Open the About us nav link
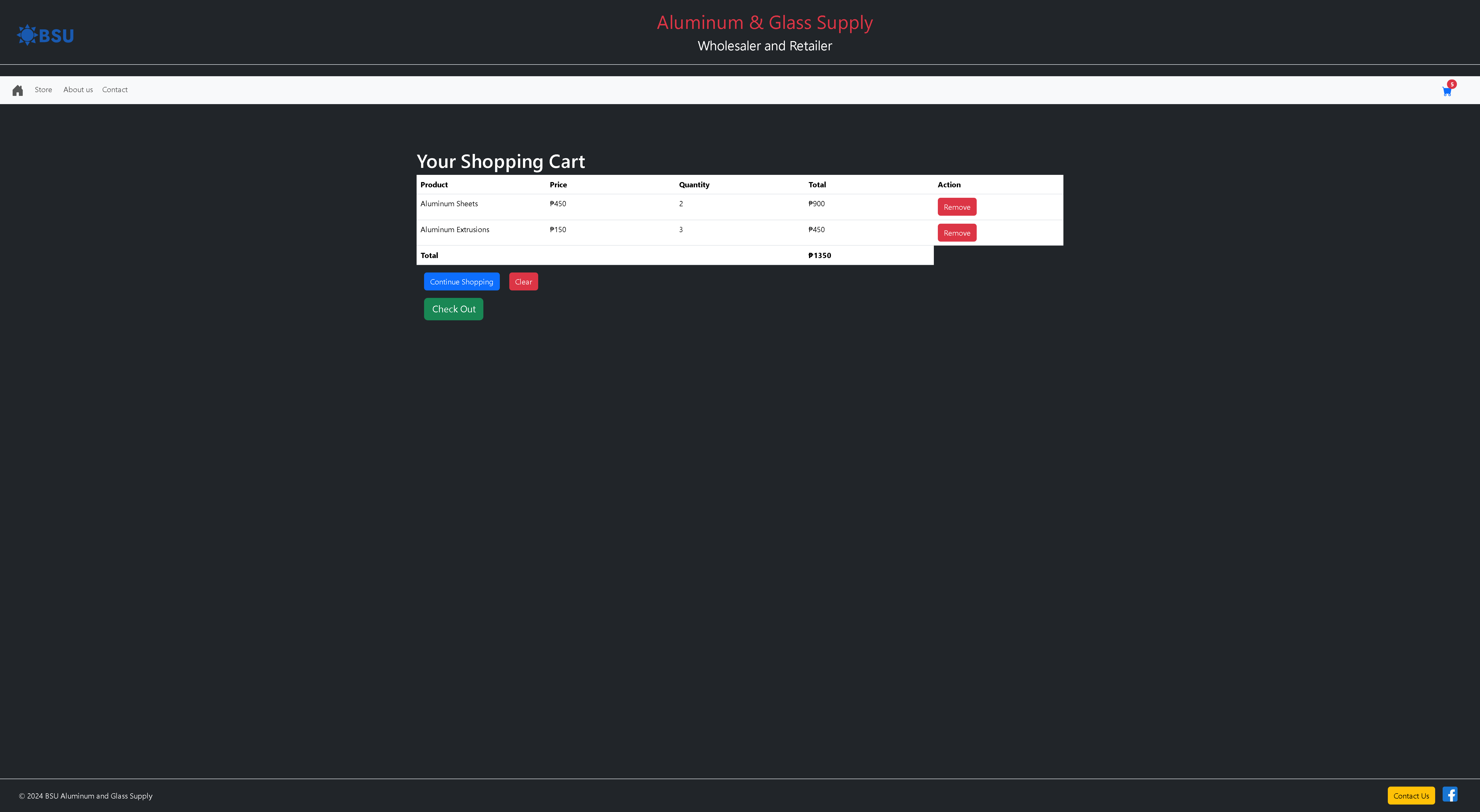The height and width of the screenshot is (812, 1480). 78,90
